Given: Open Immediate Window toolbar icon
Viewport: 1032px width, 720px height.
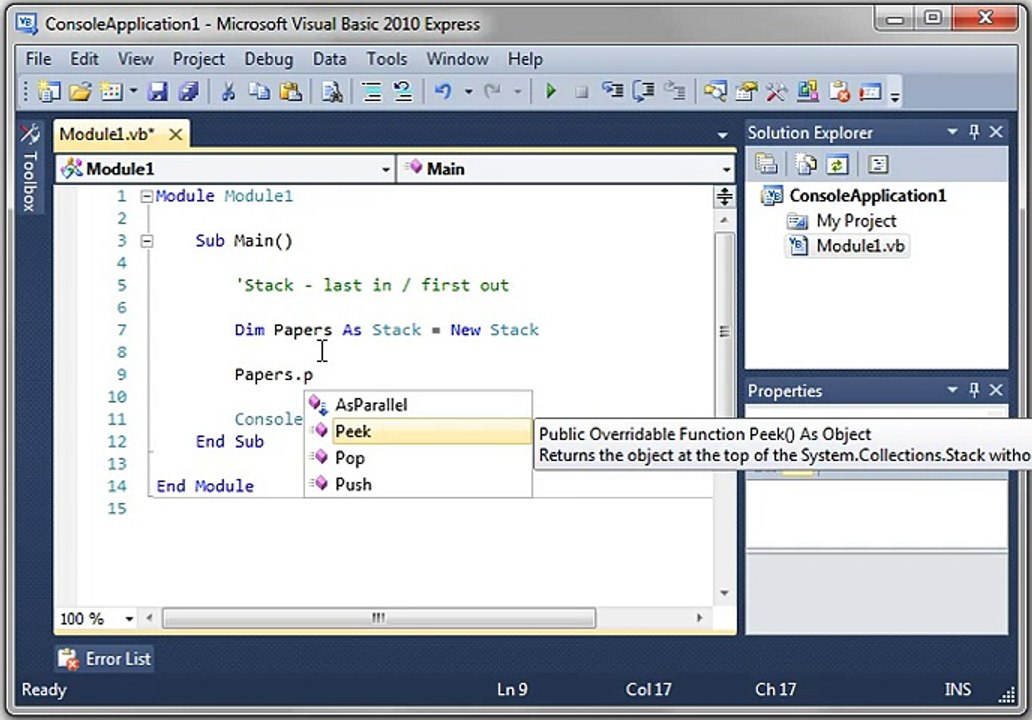Looking at the screenshot, I should coord(870,91).
